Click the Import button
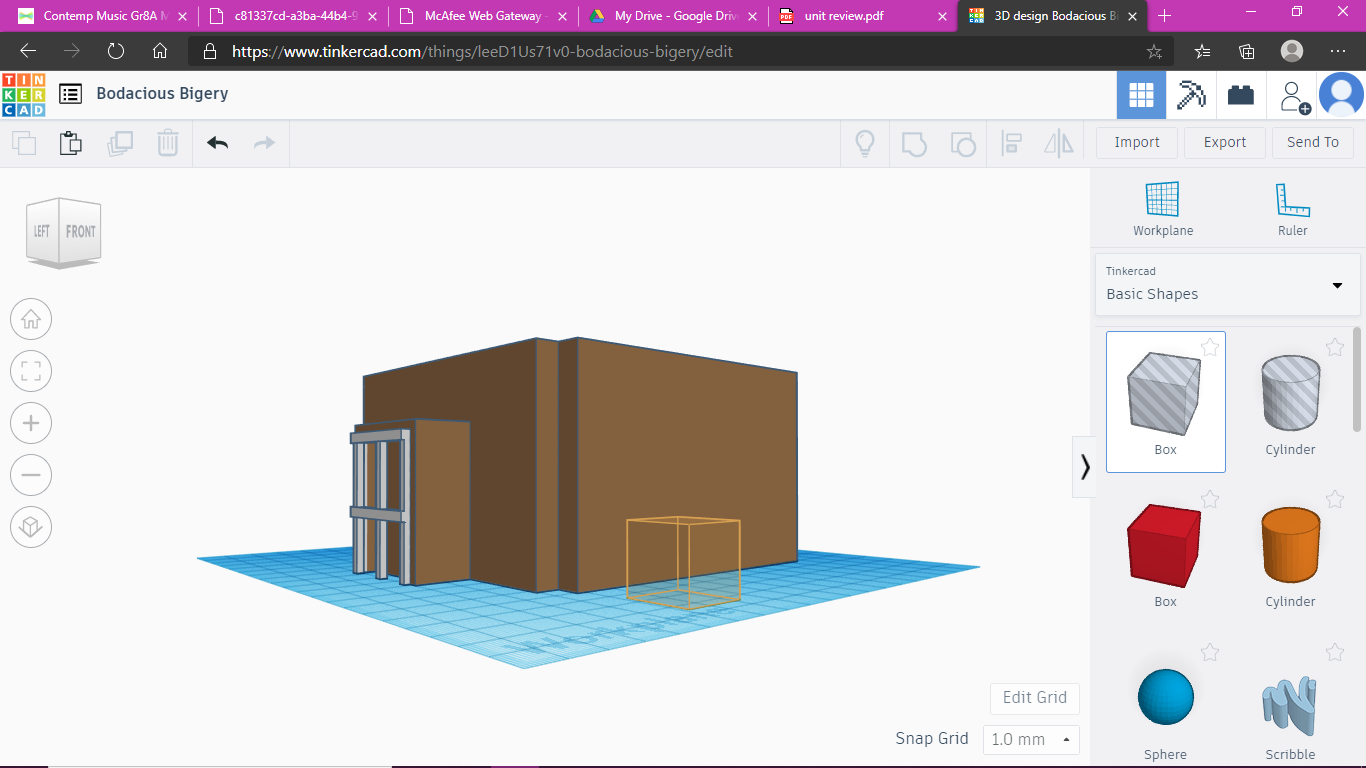Image resolution: width=1366 pixels, height=768 pixels. point(1137,142)
